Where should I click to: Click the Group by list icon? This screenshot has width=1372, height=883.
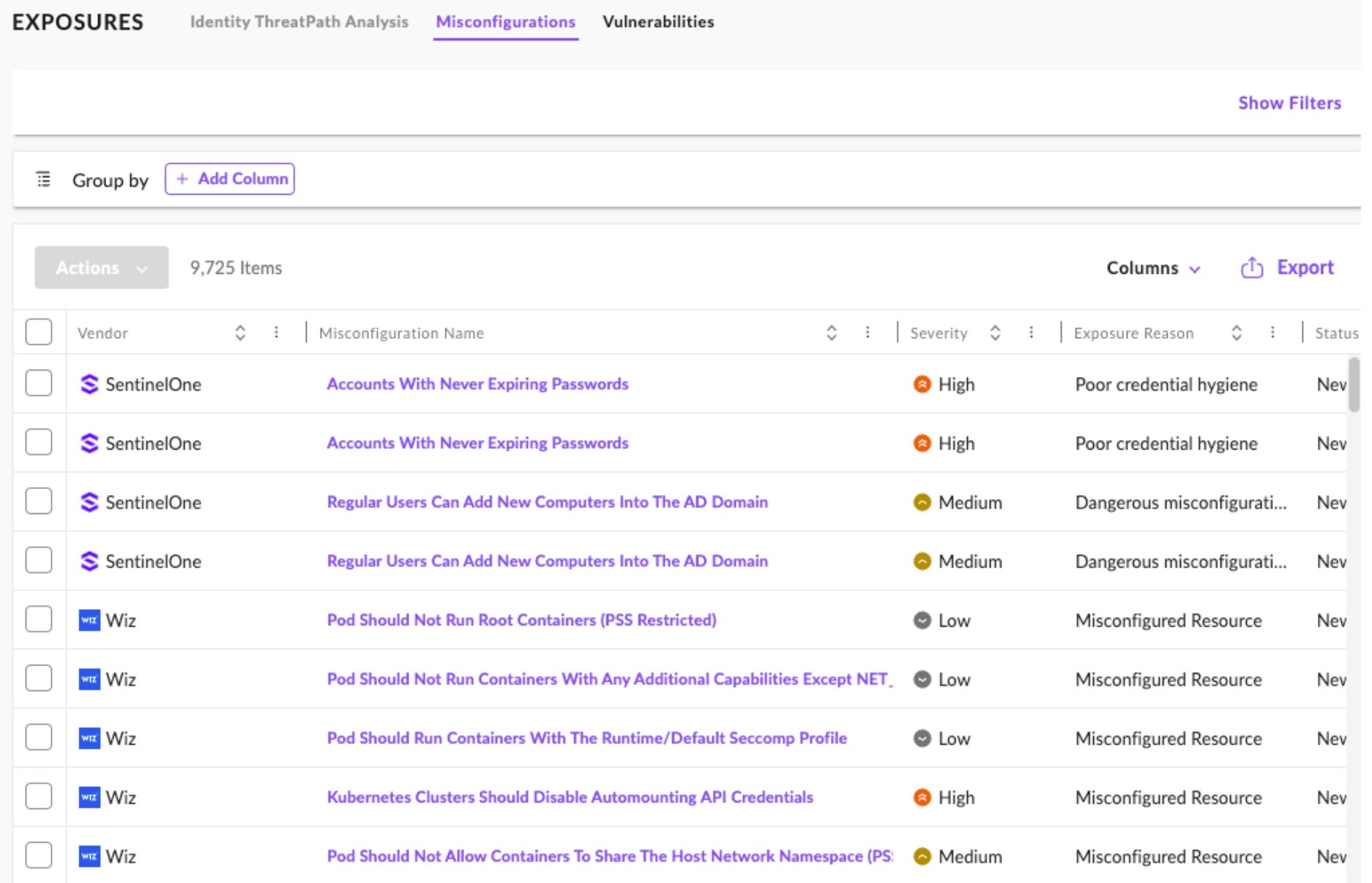coord(44,179)
